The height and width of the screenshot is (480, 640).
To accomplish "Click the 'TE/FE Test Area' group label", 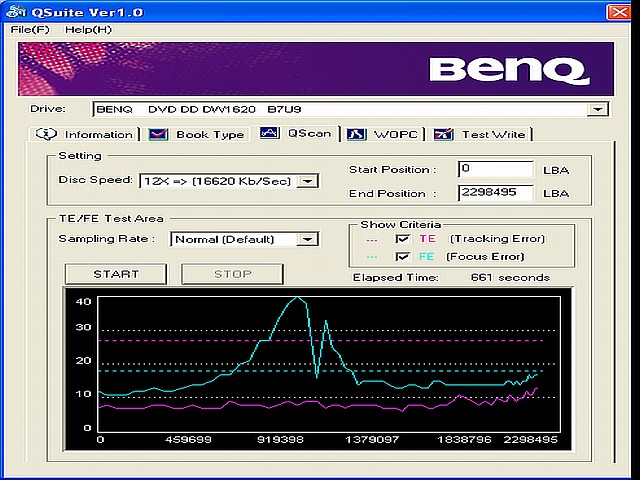I will (111, 219).
